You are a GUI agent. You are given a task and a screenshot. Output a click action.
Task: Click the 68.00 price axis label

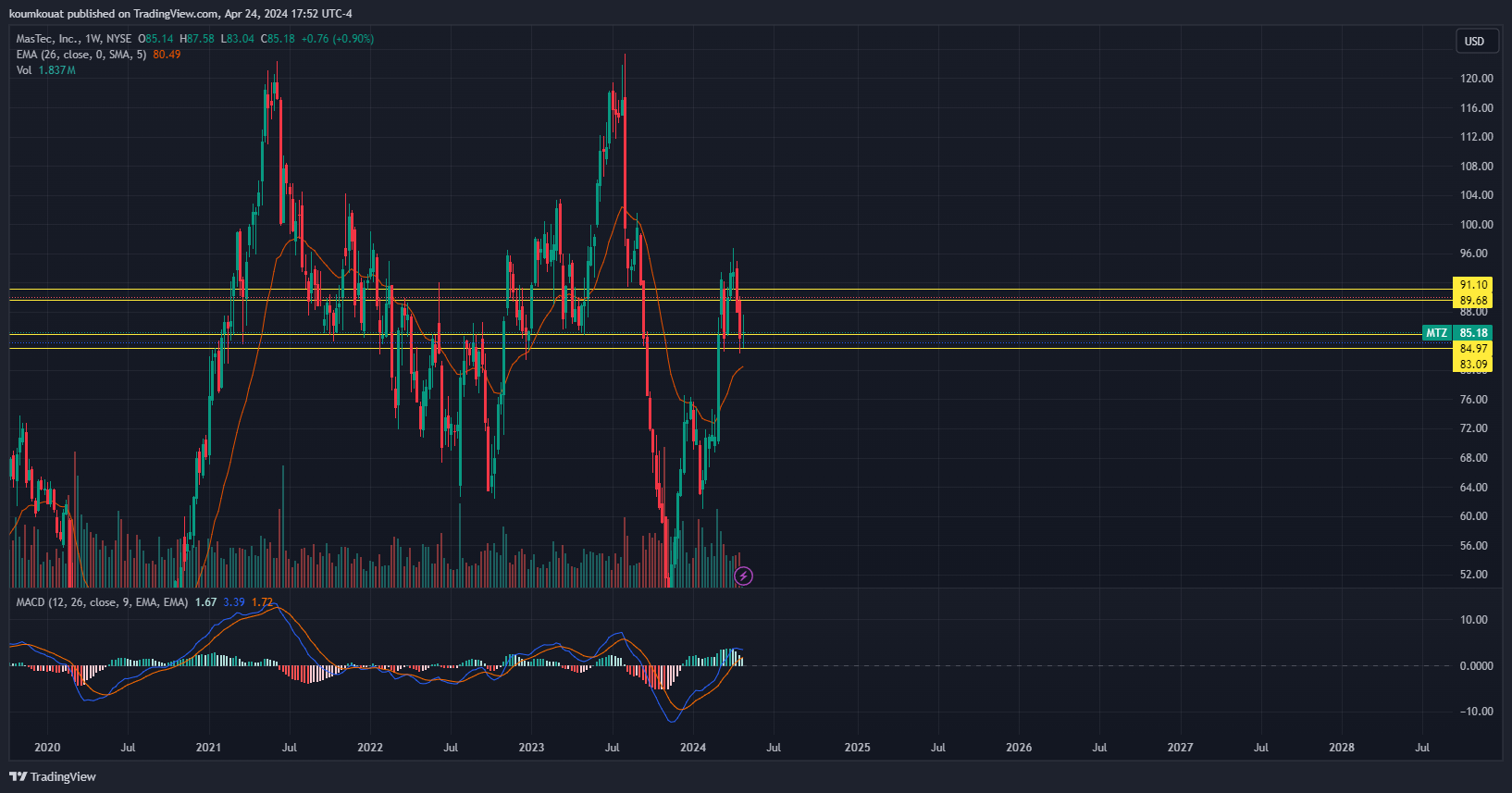pyautogui.click(x=1474, y=458)
